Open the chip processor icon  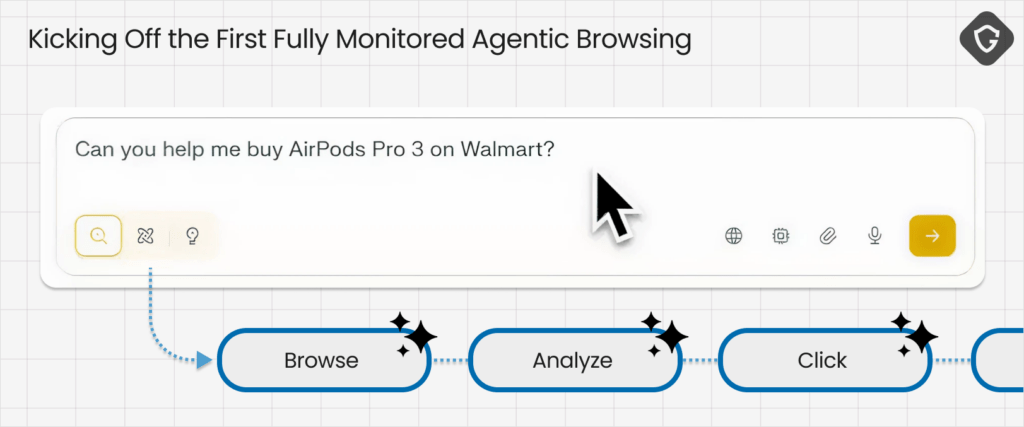pos(781,236)
